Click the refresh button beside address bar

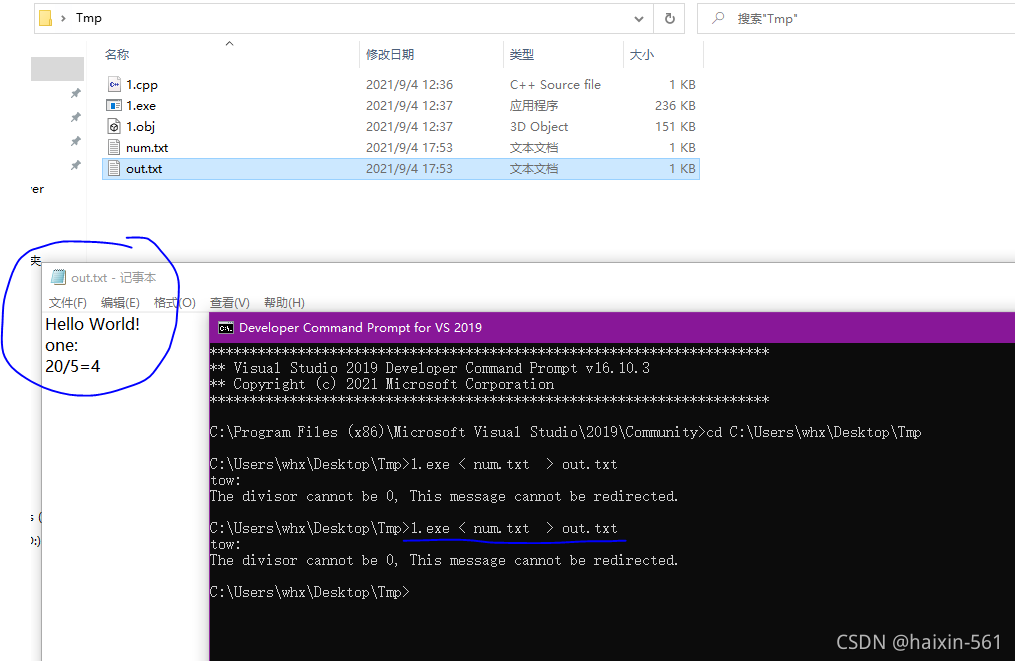(670, 19)
